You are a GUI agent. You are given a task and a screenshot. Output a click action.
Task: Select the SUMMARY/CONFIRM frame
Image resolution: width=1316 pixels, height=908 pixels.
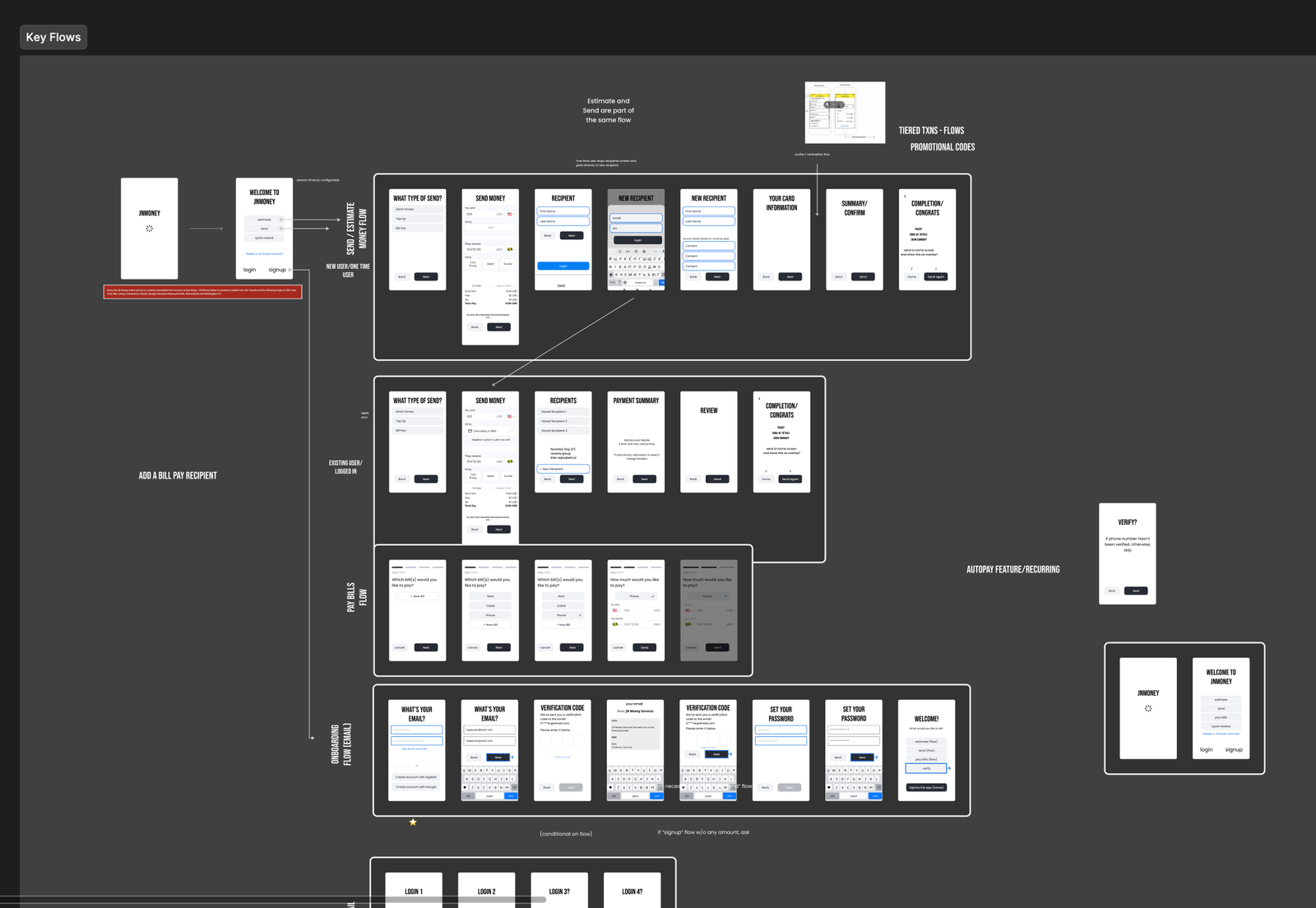[855, 239]
